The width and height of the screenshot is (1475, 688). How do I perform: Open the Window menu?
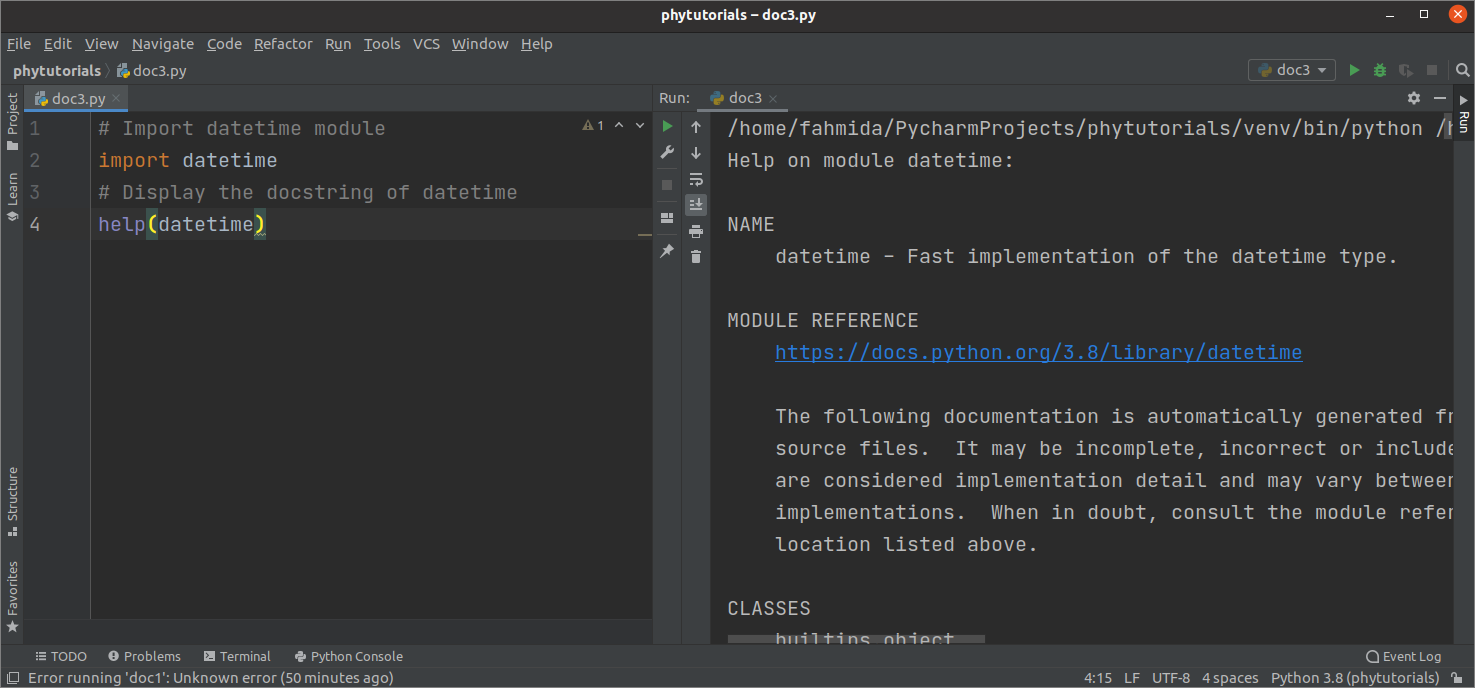480,44
